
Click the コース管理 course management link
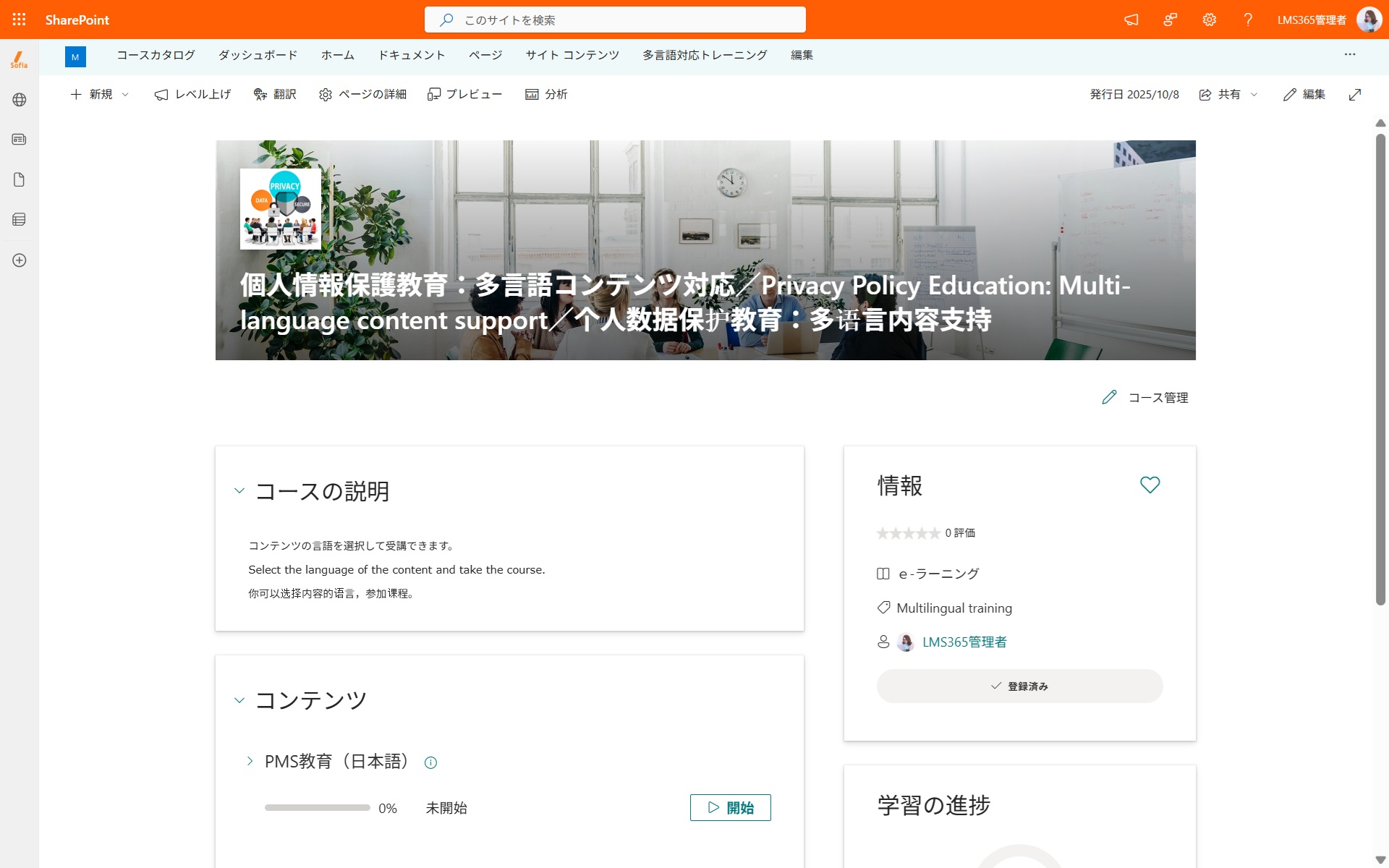pyautogui.click(x=1145, y=397)
